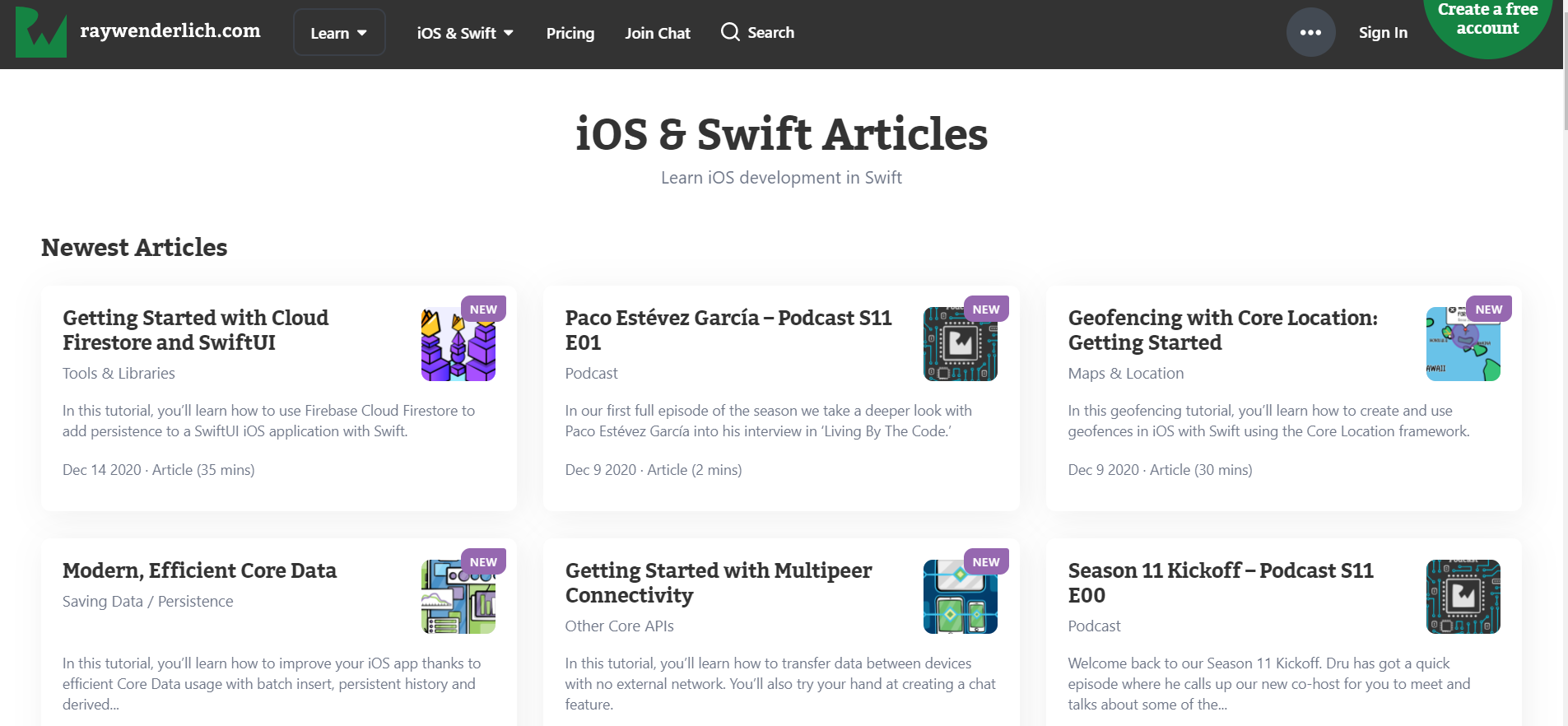Click the Multipeer Connectivity devices thumbnail
Viewport: 1568px width, 726px height.
click(x=961, y=597)
